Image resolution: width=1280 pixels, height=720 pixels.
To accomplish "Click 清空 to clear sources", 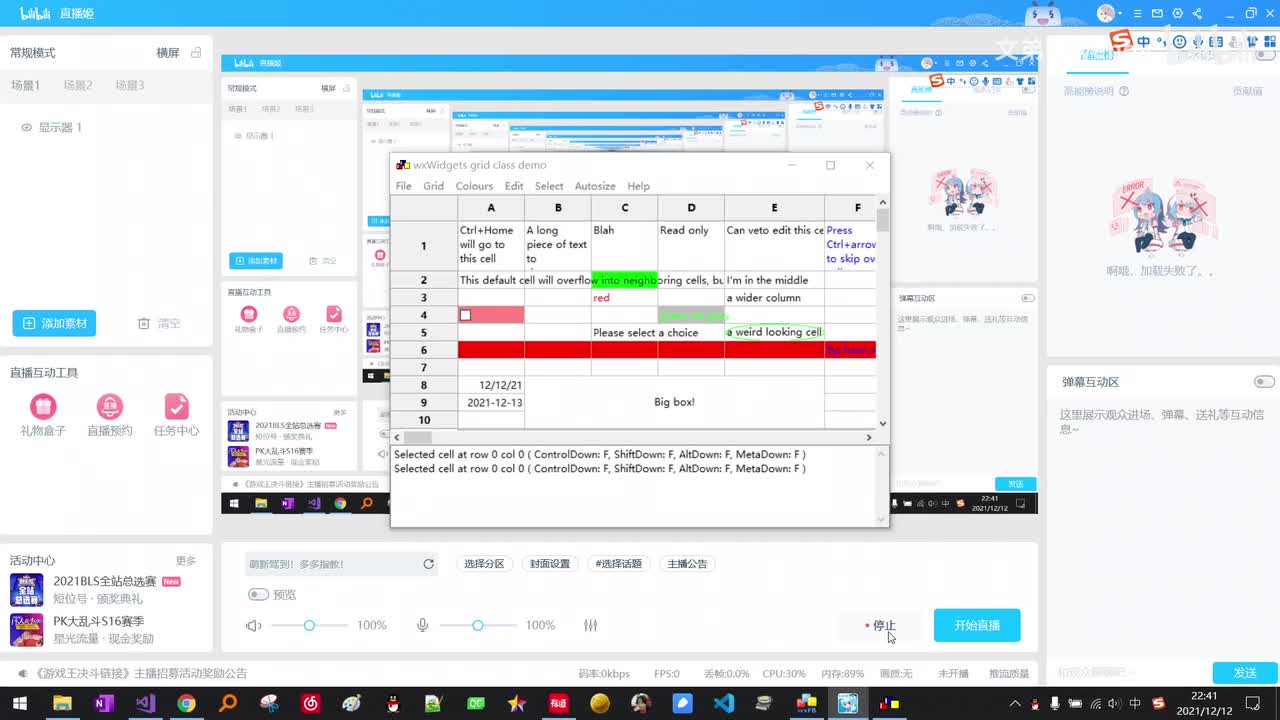I will pyautogui.click(x=159, y=323).
